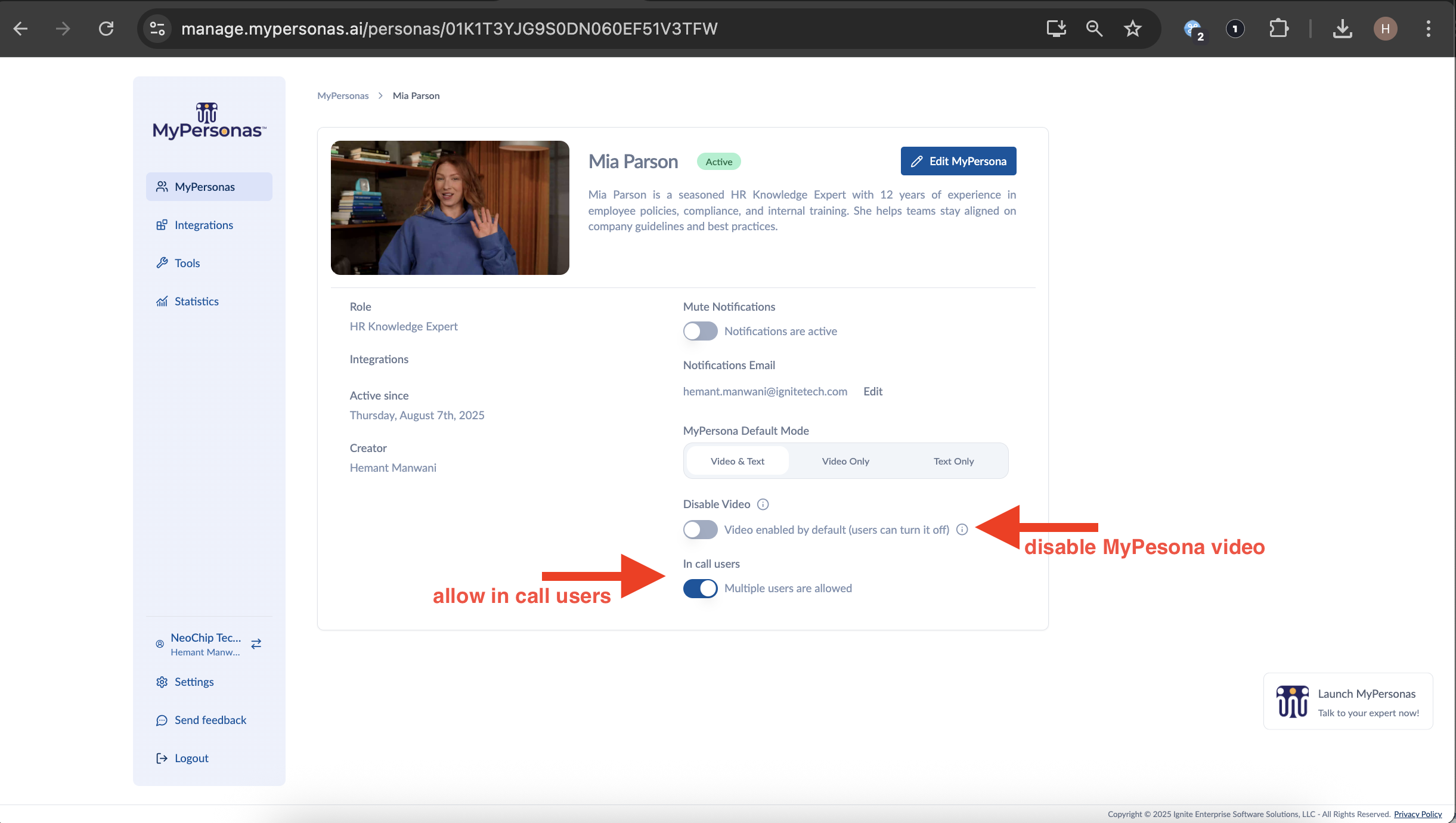Toggle the Disable Video switch
Viewport: 1456px width, 823px height.
click(701, 530)
